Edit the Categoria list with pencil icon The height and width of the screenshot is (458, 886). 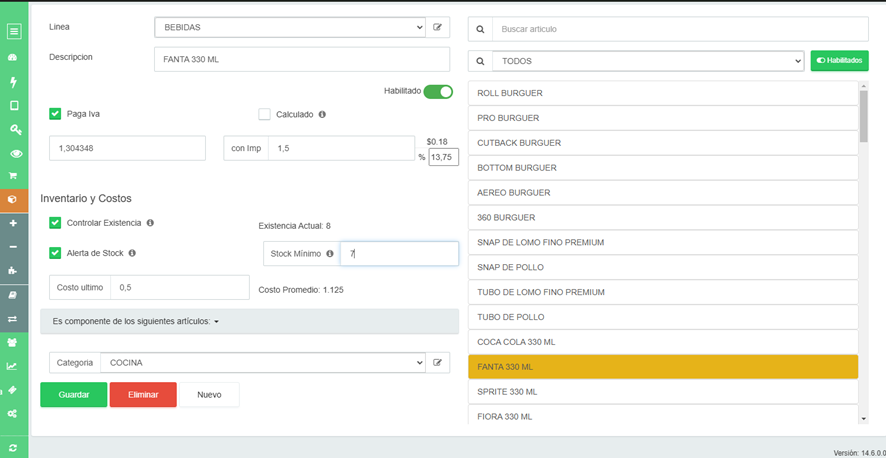coord(437,363)
